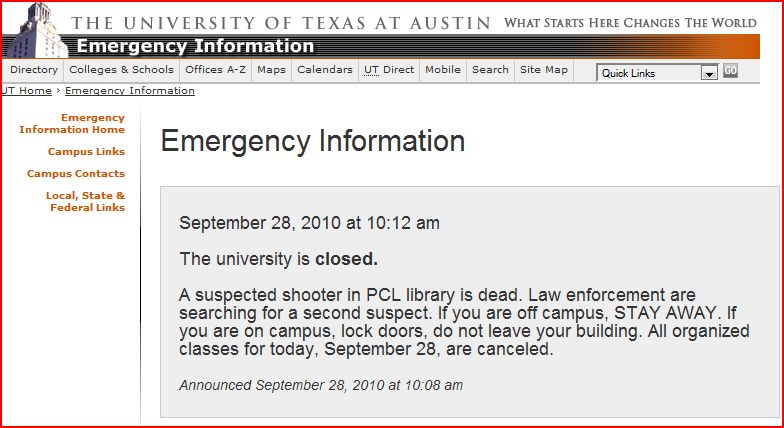This screenshot has height=428, width=784.
Task: Click the Emergency Information breadcrumb link
Action: click(130, 90)
